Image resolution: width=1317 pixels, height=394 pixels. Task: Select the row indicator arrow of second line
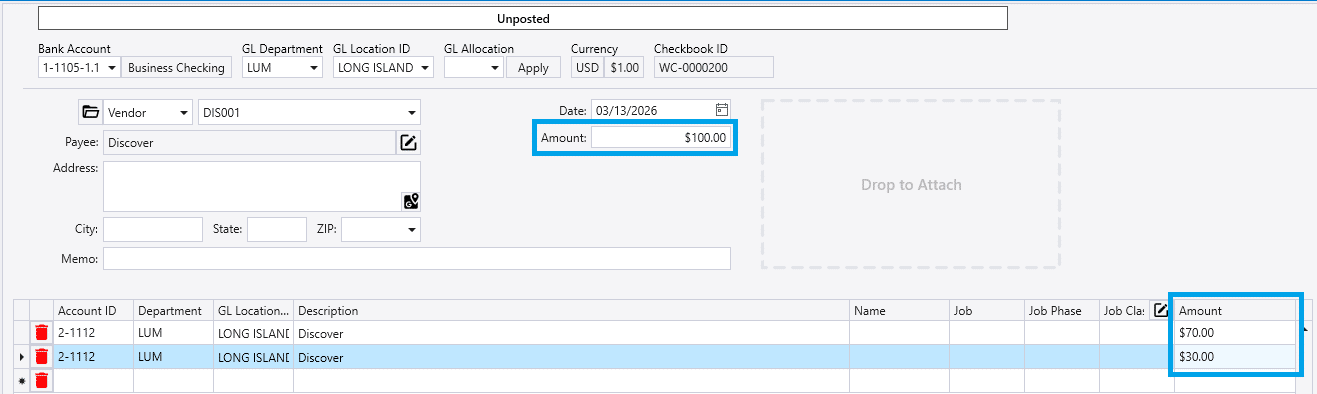(x=21, y=356)
